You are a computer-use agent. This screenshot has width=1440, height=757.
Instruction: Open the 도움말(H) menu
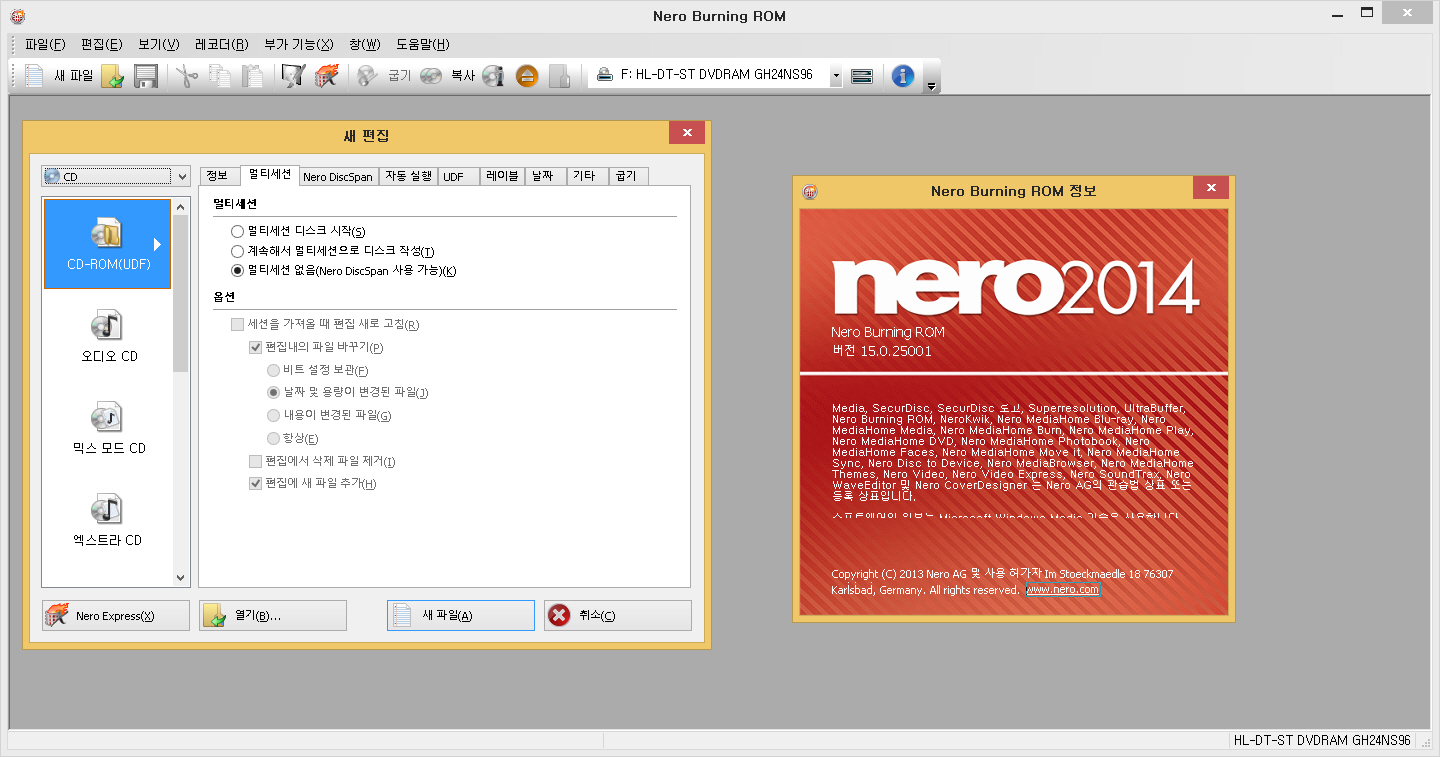coord(423,44)
